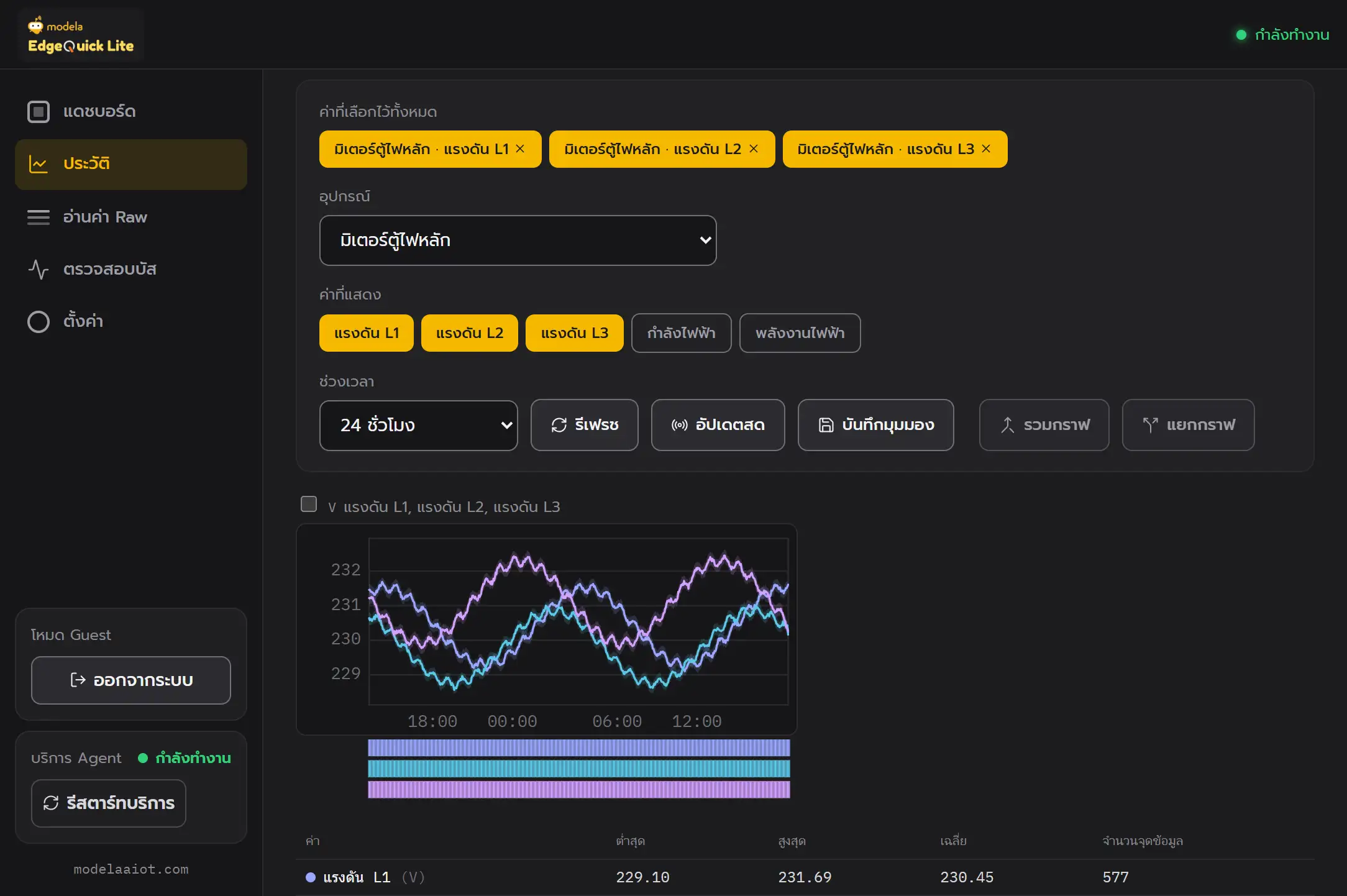
Task: Remove the แรงดัน L1 selected chip
Action: coord(520,149)
